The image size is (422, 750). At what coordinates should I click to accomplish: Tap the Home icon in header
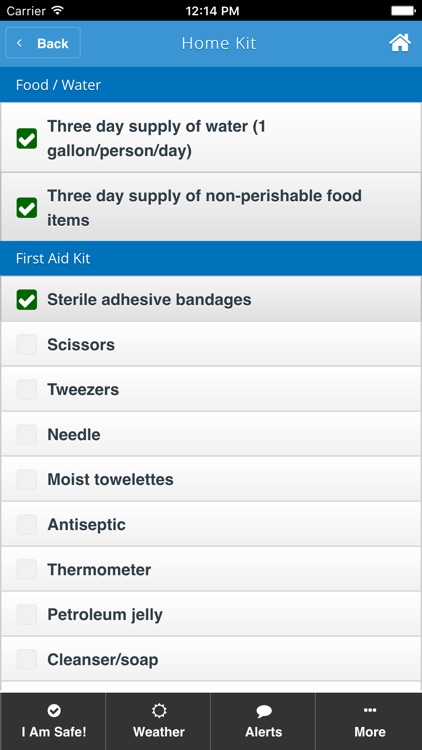pyautogui.click(x=400, y=43)
